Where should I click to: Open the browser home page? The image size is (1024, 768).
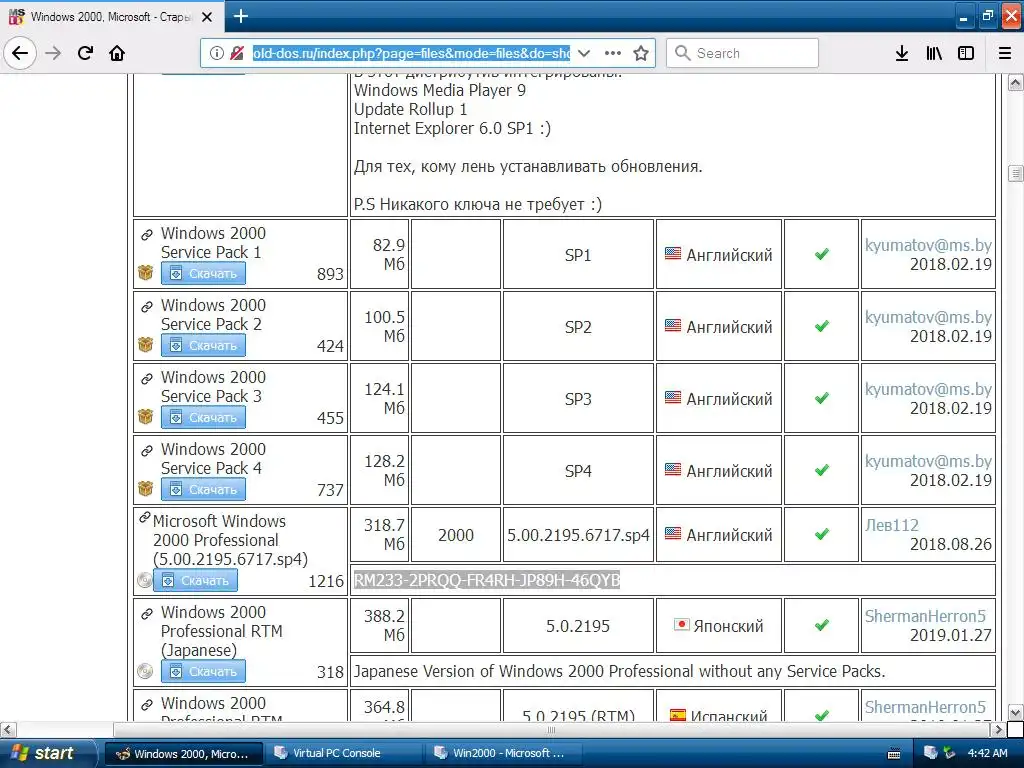coord(117,53)
